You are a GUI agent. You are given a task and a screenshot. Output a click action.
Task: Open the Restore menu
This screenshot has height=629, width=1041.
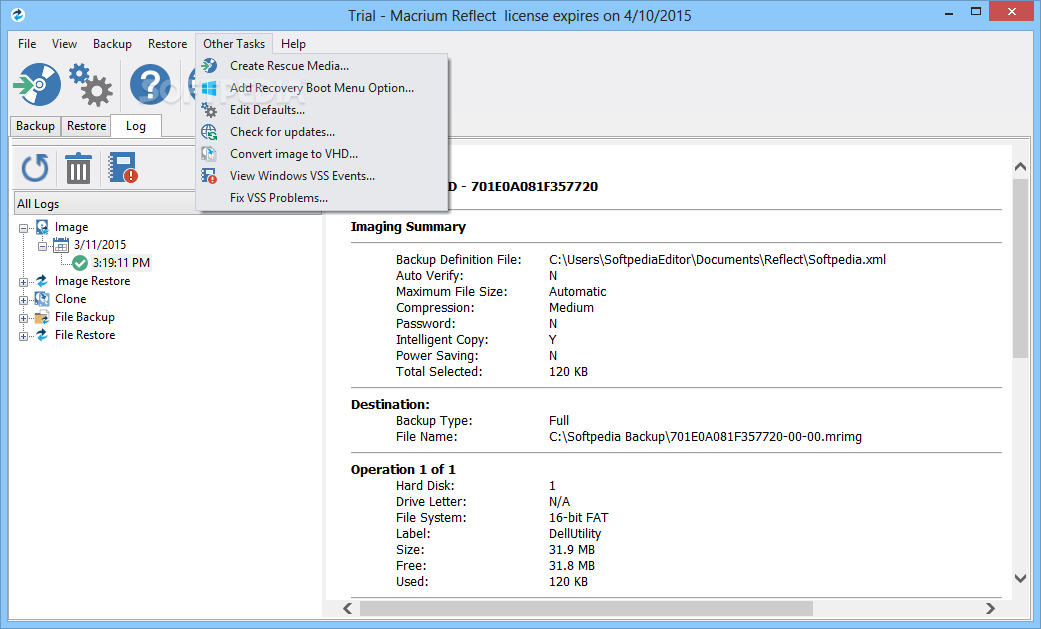(x=167, y=44)
